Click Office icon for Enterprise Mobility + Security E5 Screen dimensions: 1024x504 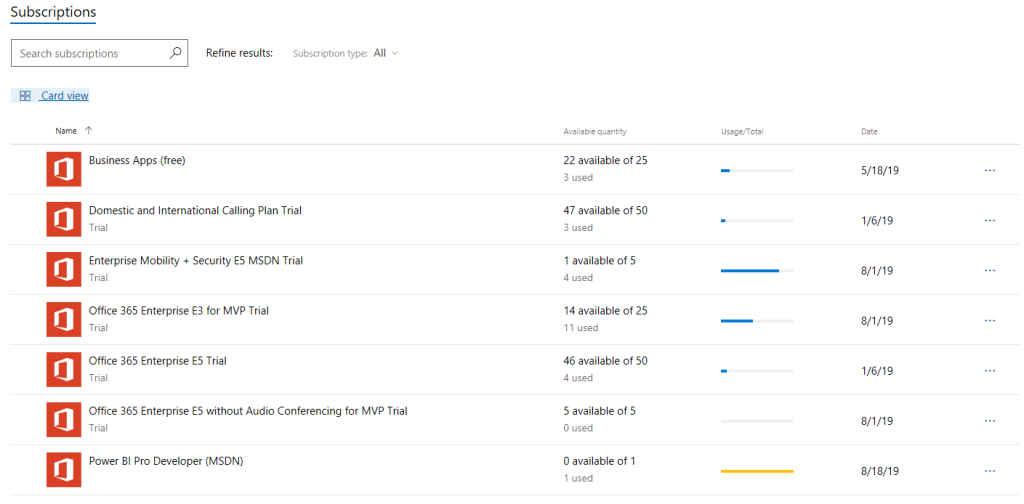[64, 269]
